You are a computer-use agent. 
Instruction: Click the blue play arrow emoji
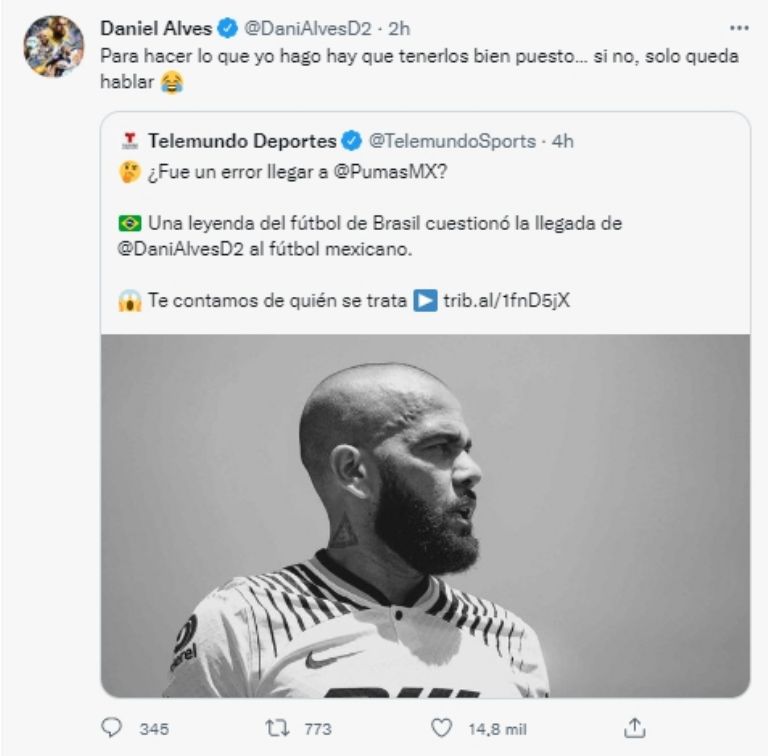pos(425,301)
